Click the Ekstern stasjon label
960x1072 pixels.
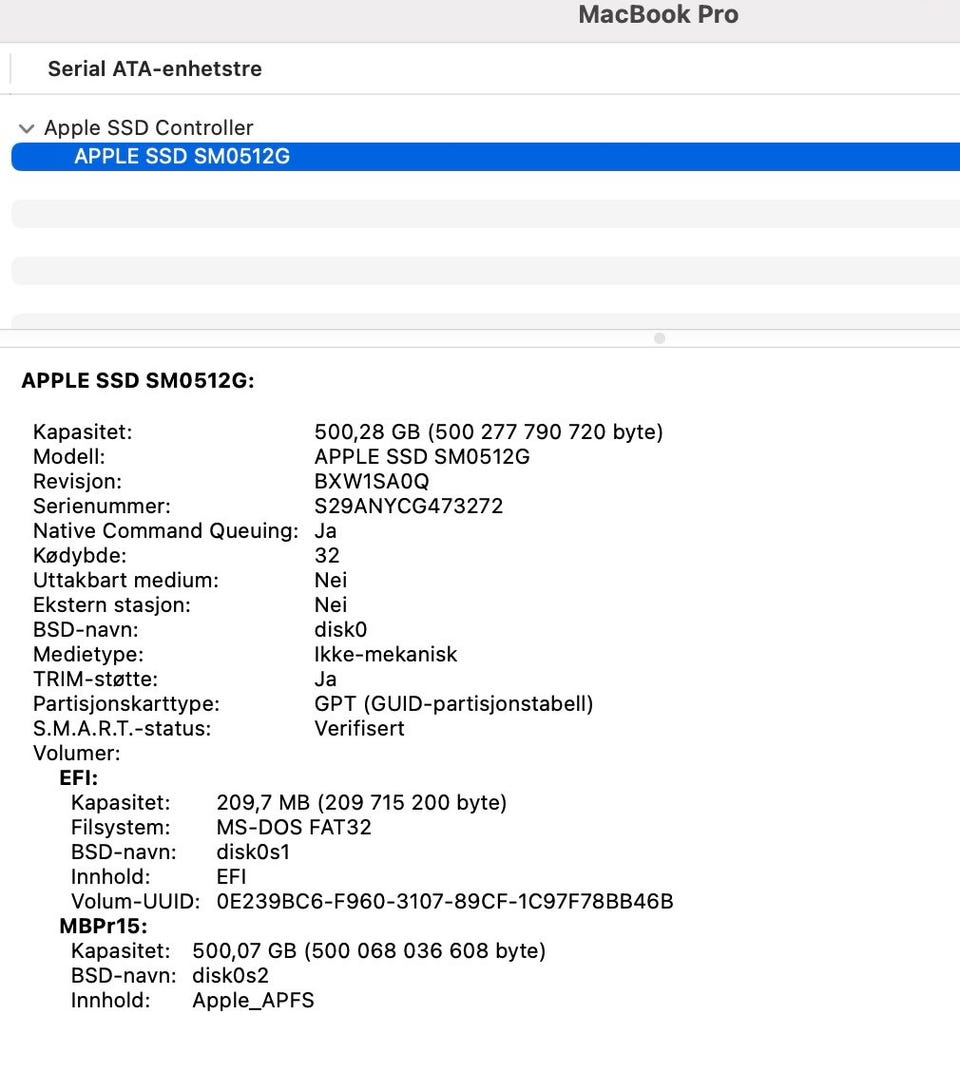pyautogui.click(x=112, y=604)
